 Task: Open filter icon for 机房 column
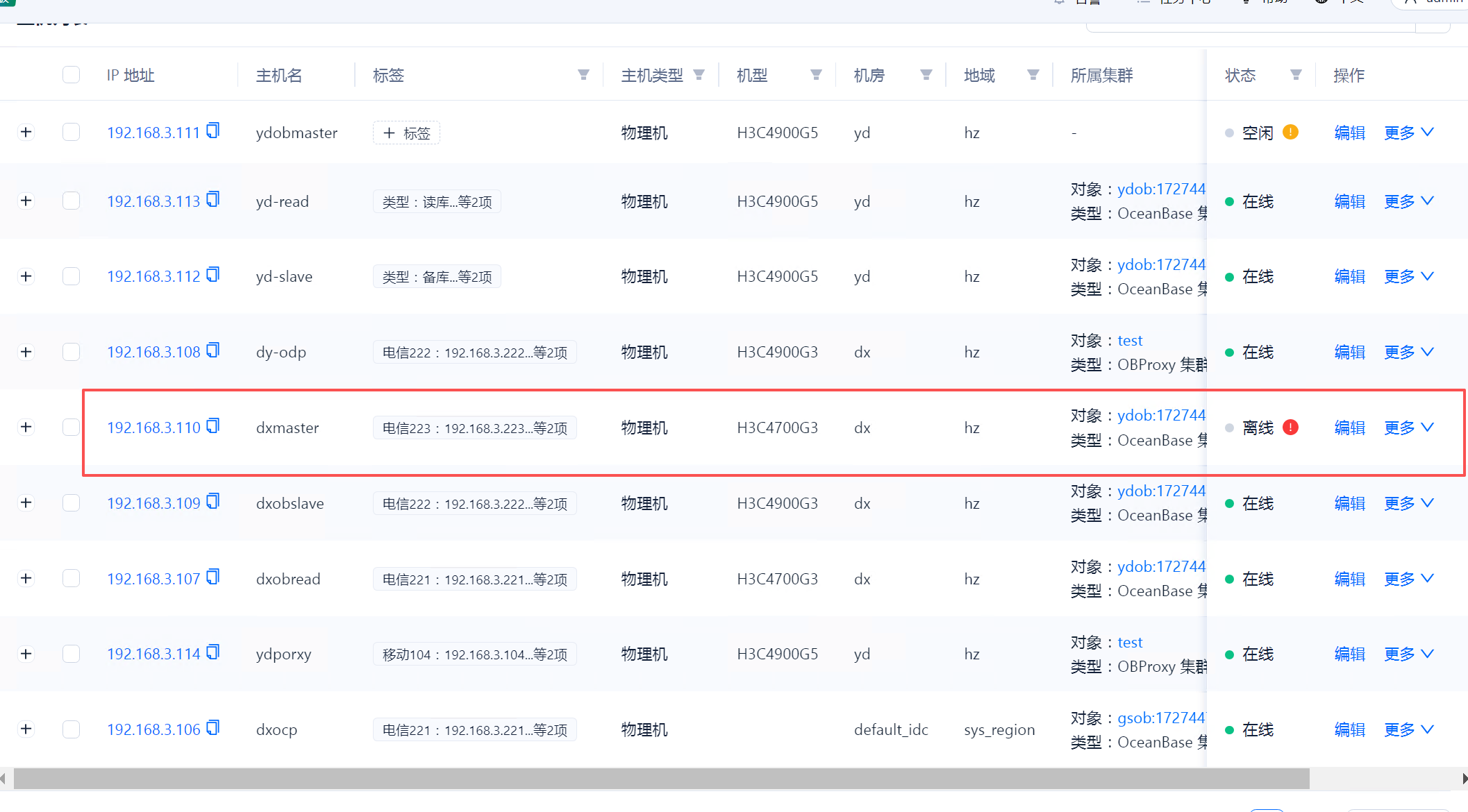pyautogui.click(x=926, y=75)
